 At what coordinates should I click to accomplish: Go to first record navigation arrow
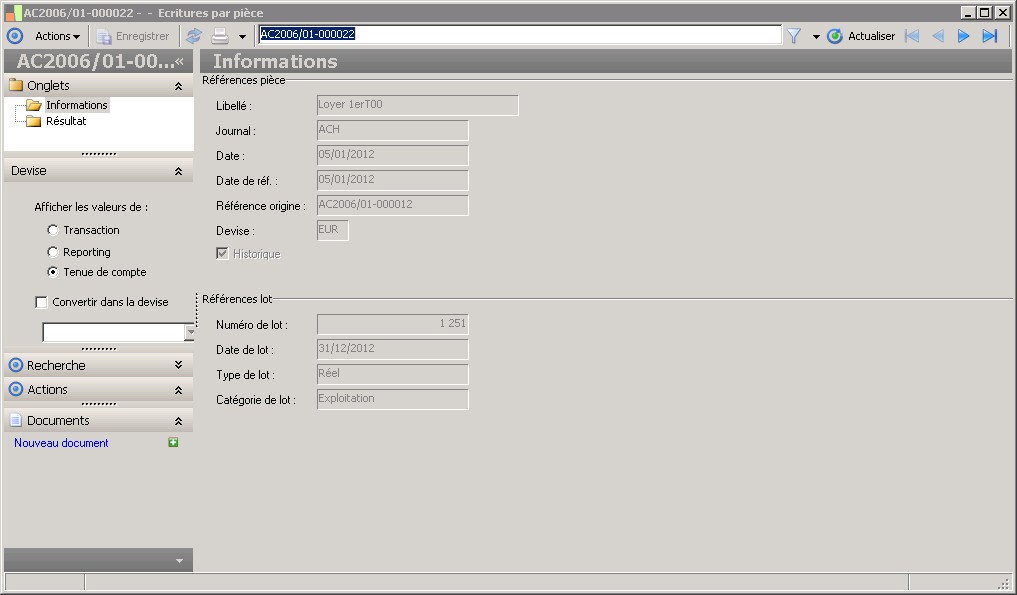912,36
